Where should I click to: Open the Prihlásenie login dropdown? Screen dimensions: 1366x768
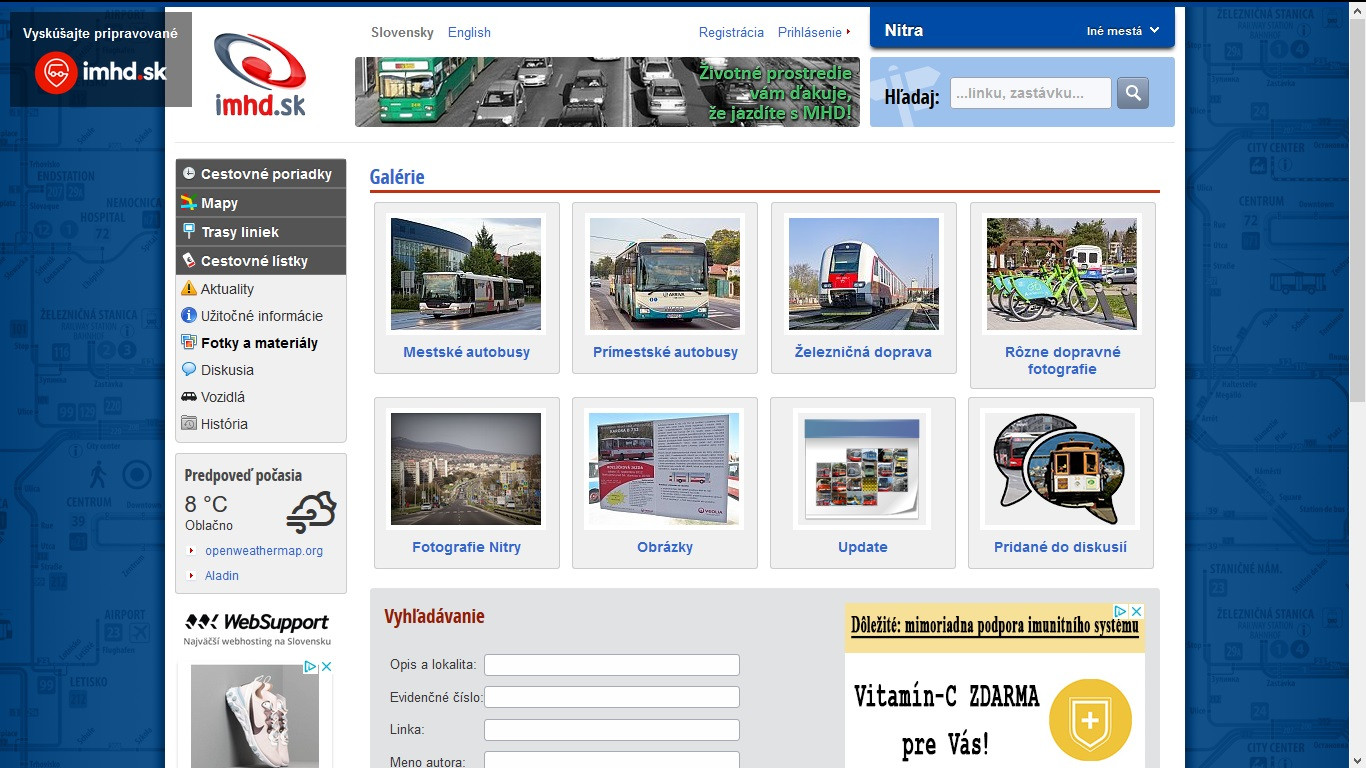[x=813, y=32]
